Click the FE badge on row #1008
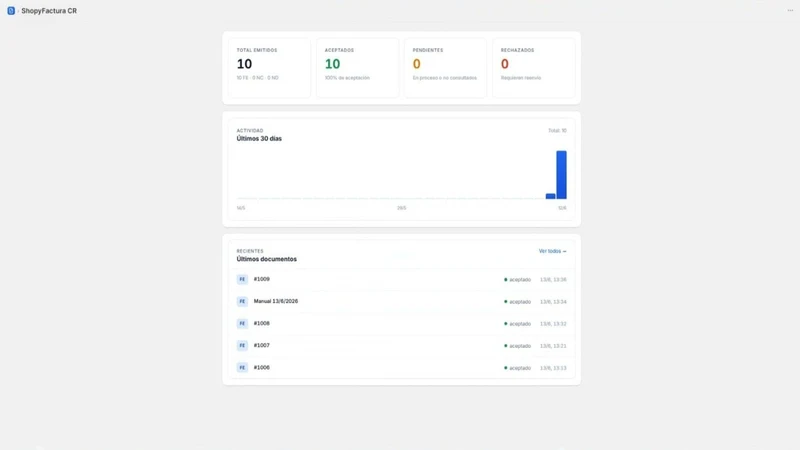The width and height of the screenshot is (800, 450). pyautogui.click(x=242, y=323)
